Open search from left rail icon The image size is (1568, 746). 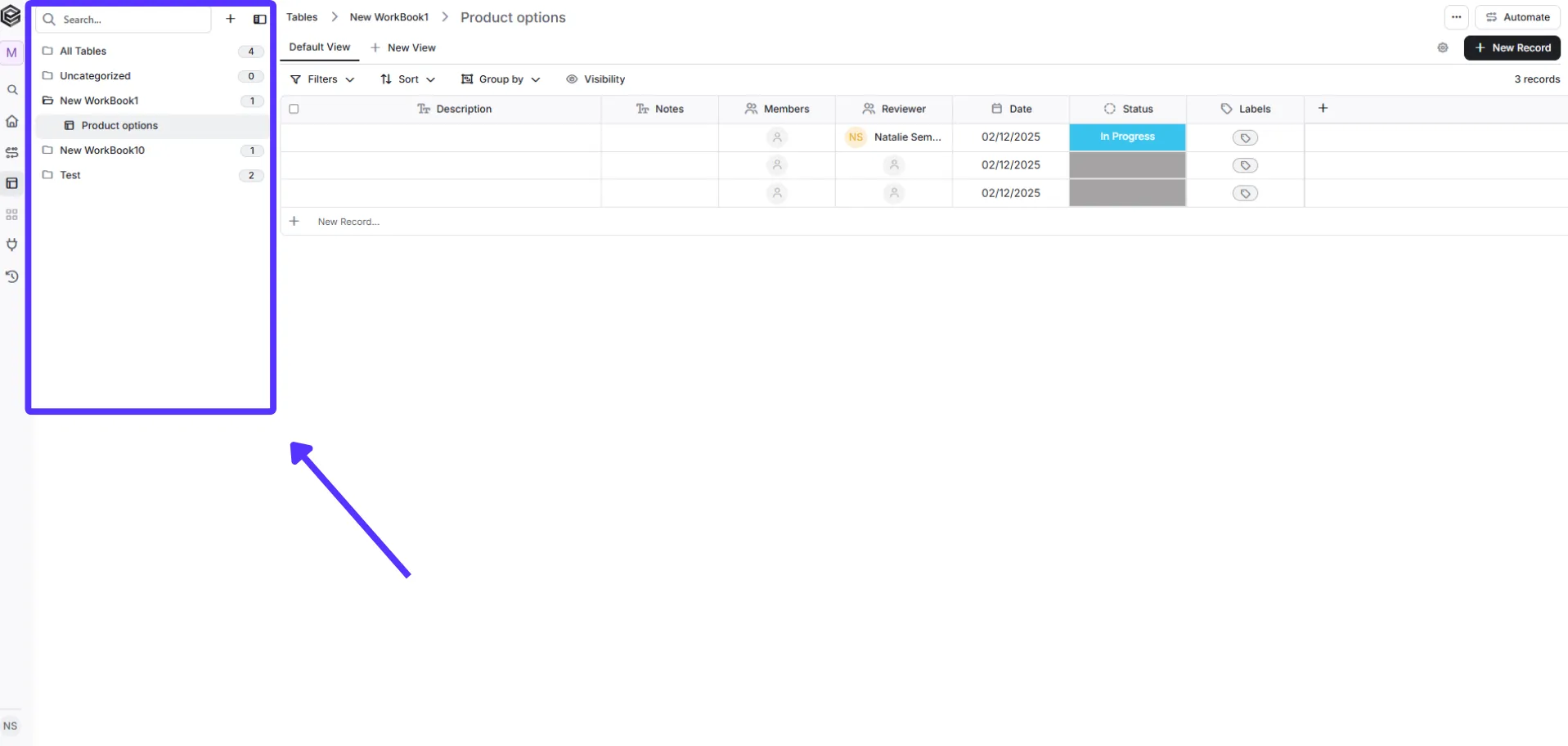11,90
